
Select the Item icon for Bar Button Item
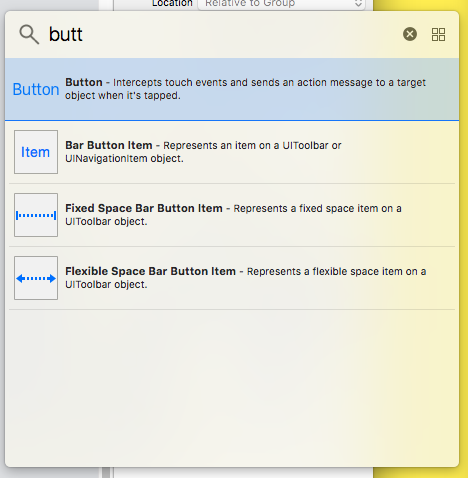point(36,152)
